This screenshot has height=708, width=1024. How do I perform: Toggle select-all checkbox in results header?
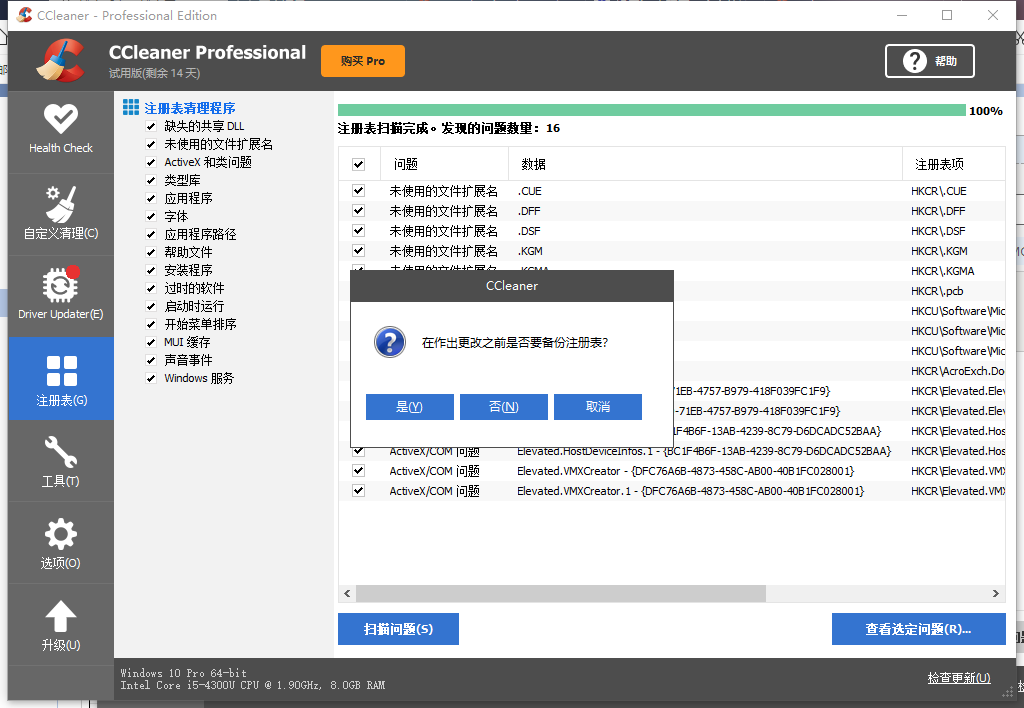point(359,165)
